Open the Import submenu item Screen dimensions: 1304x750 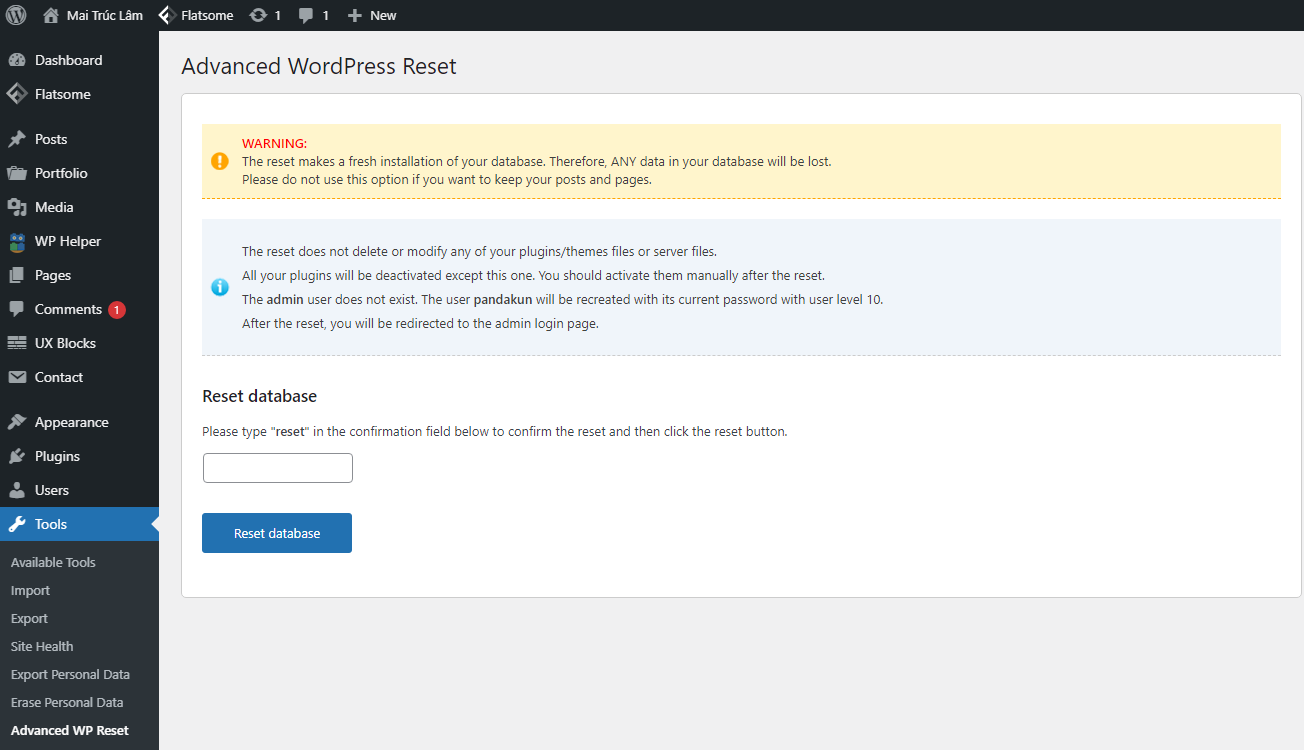pos(30,590)
